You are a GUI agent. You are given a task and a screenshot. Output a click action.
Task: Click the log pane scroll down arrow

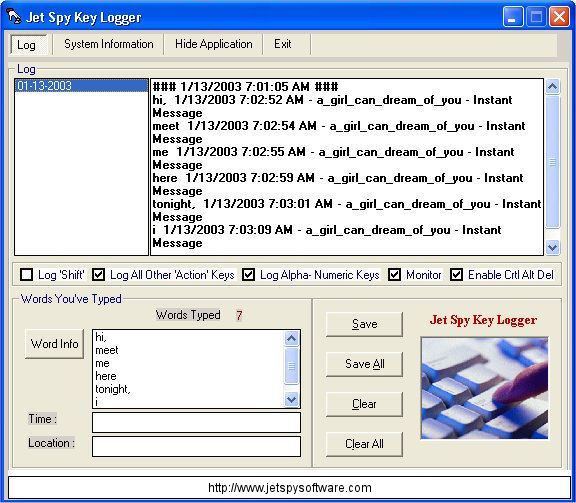[552, 247]
